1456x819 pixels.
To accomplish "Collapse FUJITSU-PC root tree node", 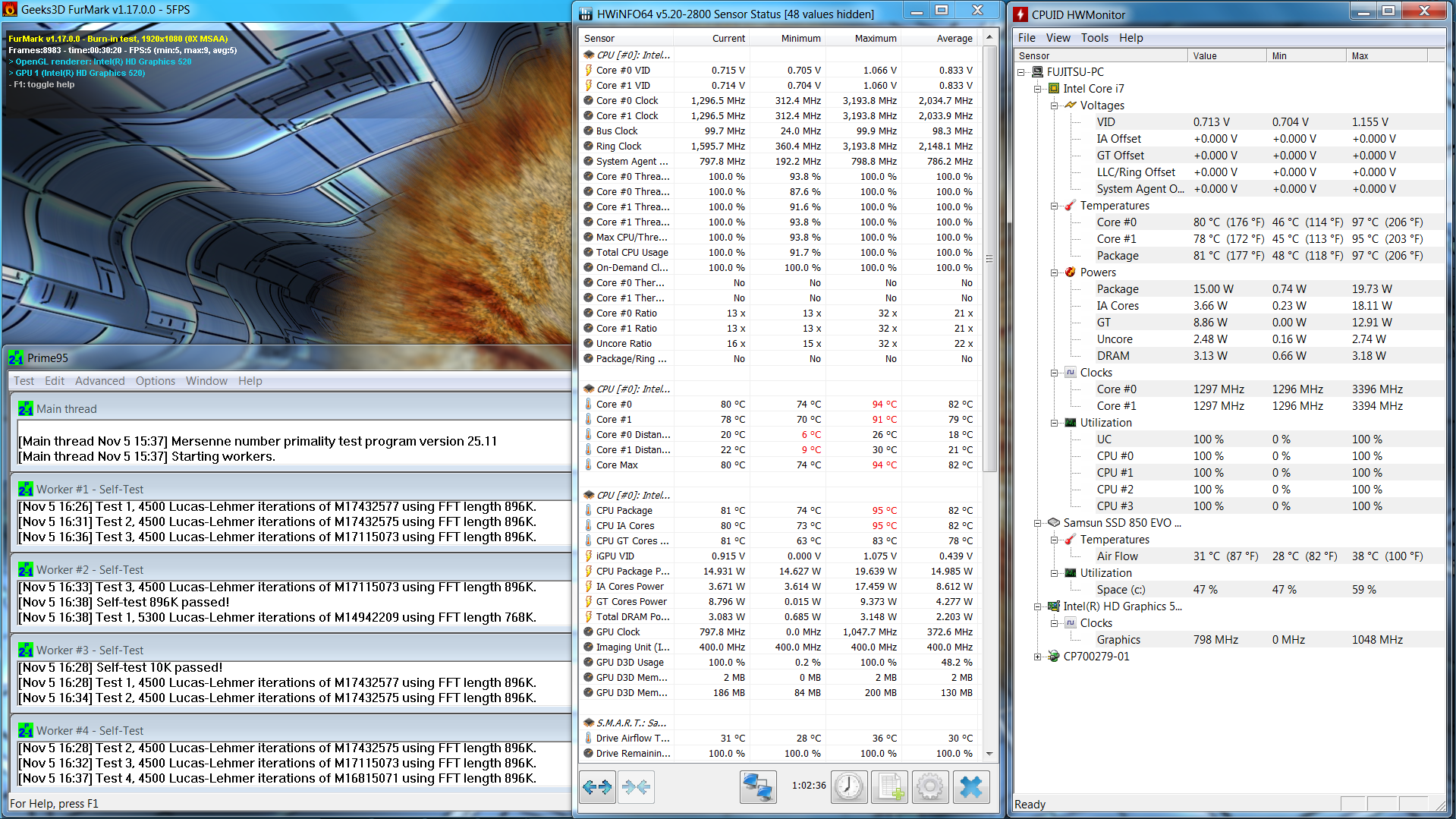I will (x=1021, y=72).
